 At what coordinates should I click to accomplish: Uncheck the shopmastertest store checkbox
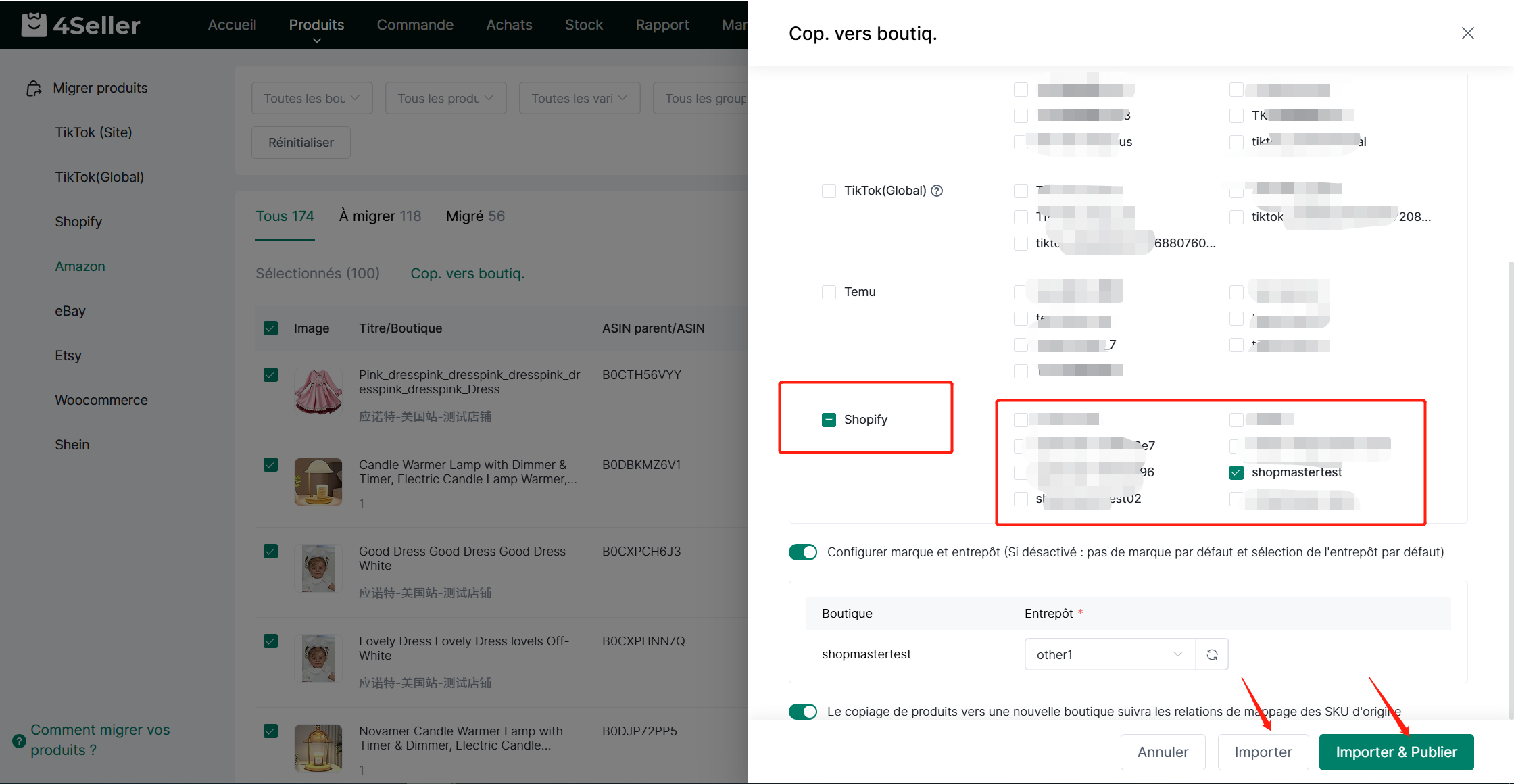point(1236,472)
